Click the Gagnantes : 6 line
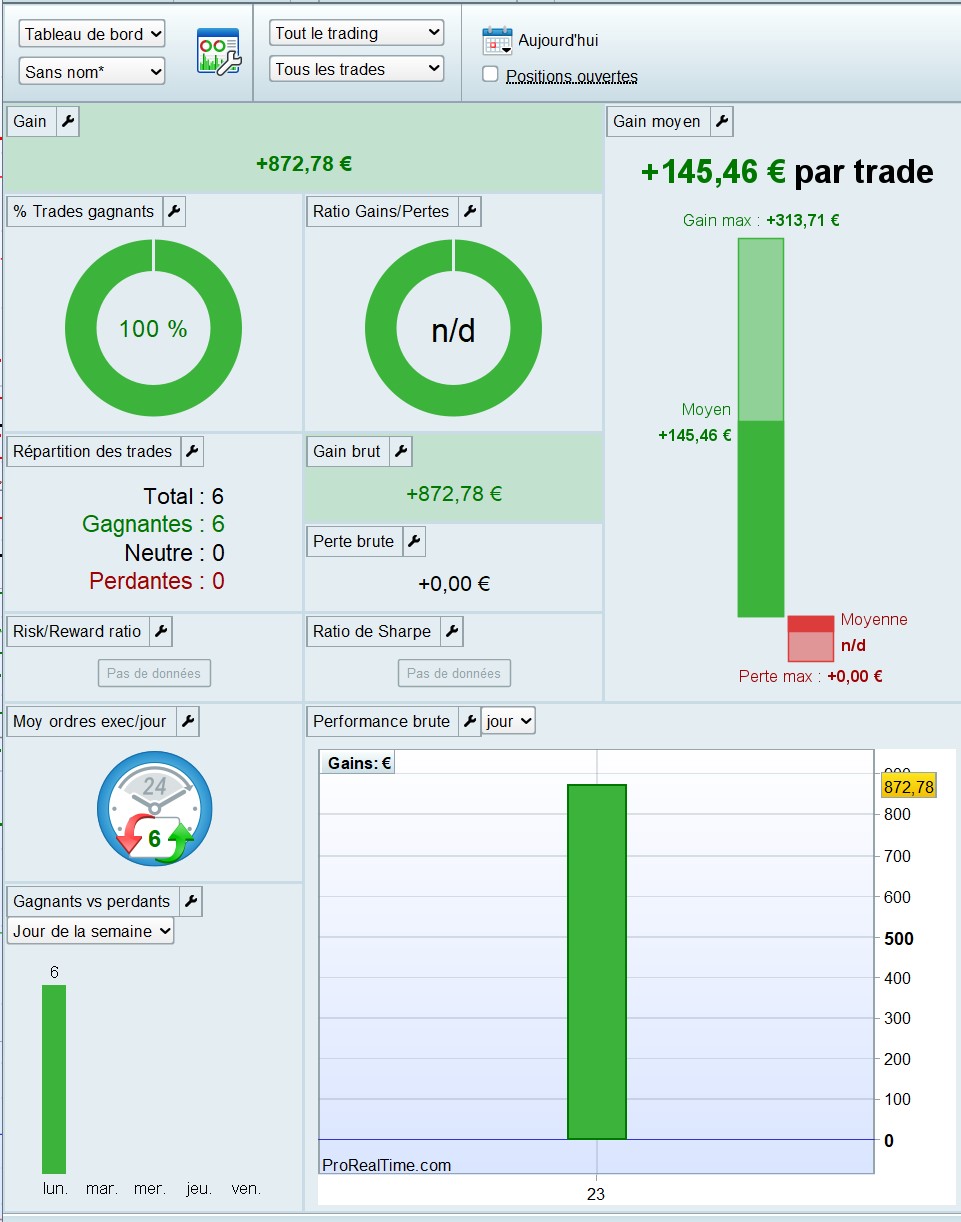Screen dimensions: 961x1222 point(153,524)
